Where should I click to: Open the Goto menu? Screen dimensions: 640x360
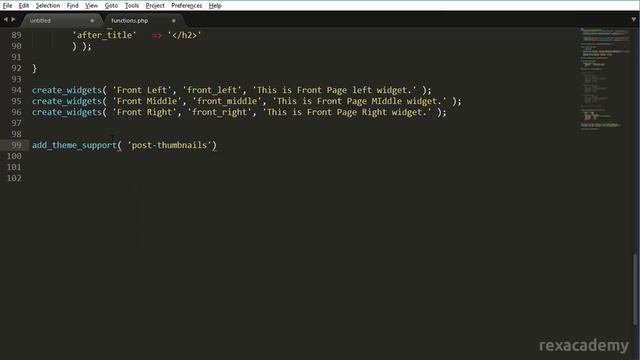pyautogui.click(x=111, y=6)
